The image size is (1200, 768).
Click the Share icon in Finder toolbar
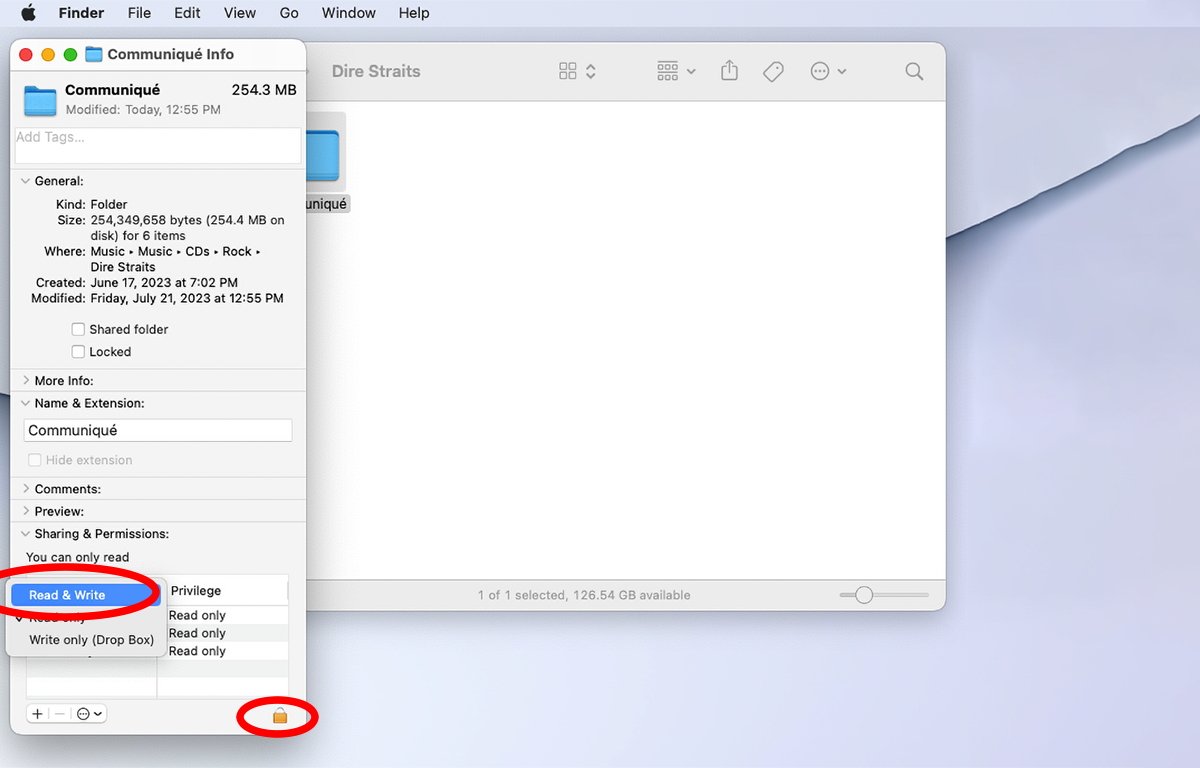point(729,71)
